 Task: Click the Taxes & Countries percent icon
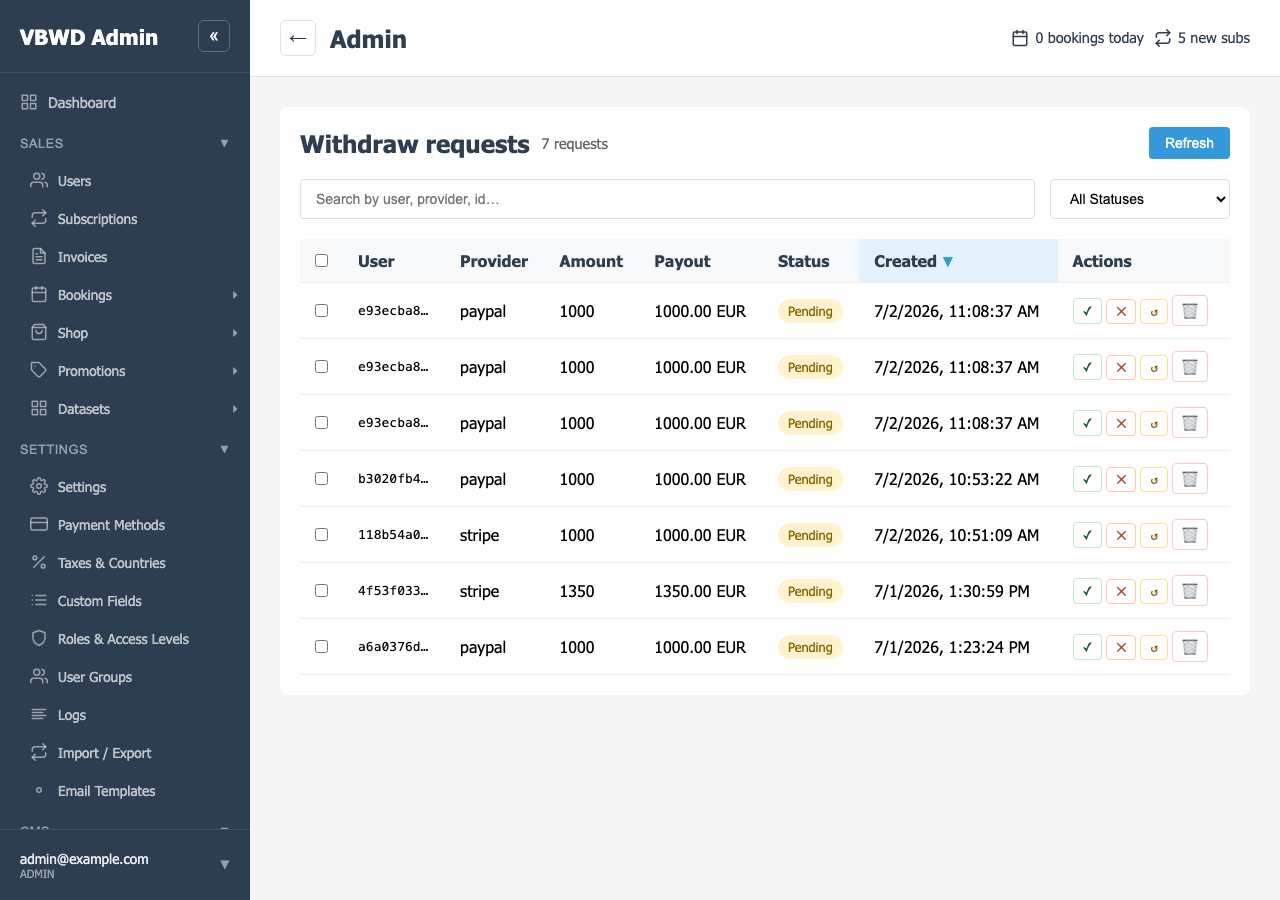point(39,563)
